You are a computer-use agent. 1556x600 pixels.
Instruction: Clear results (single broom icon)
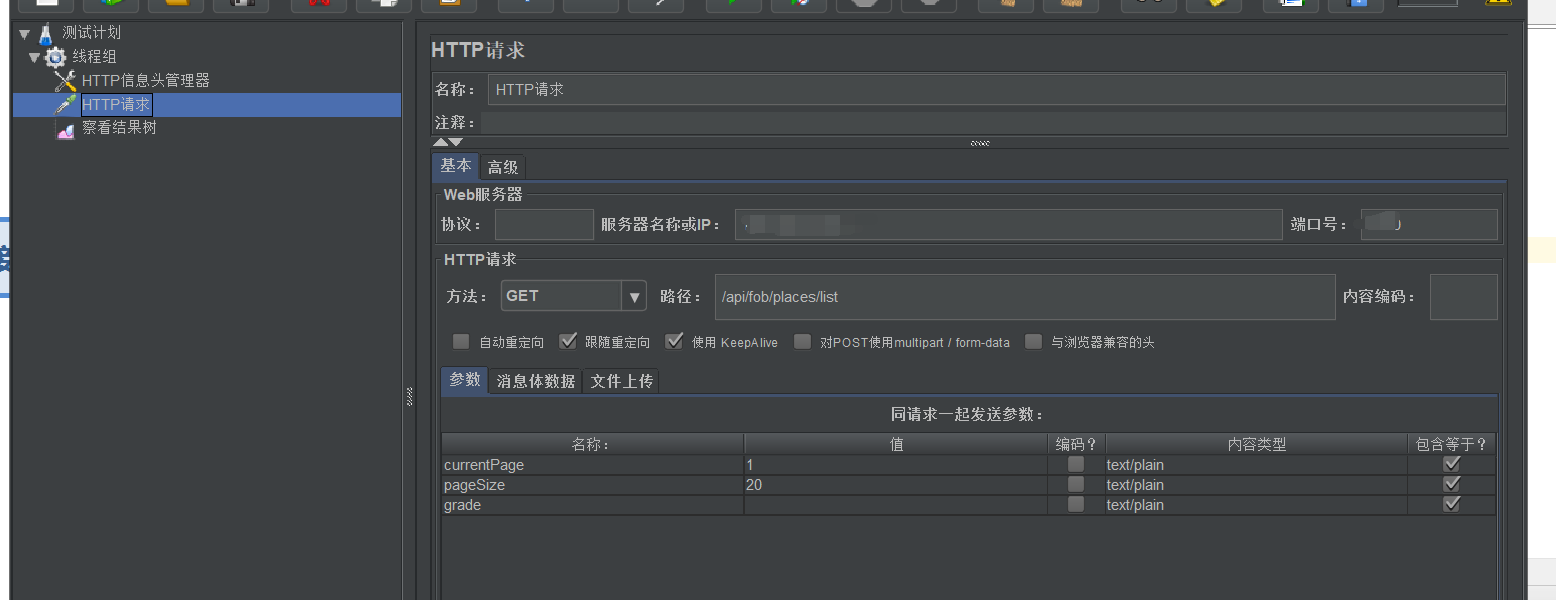[x=1005, y=3]
